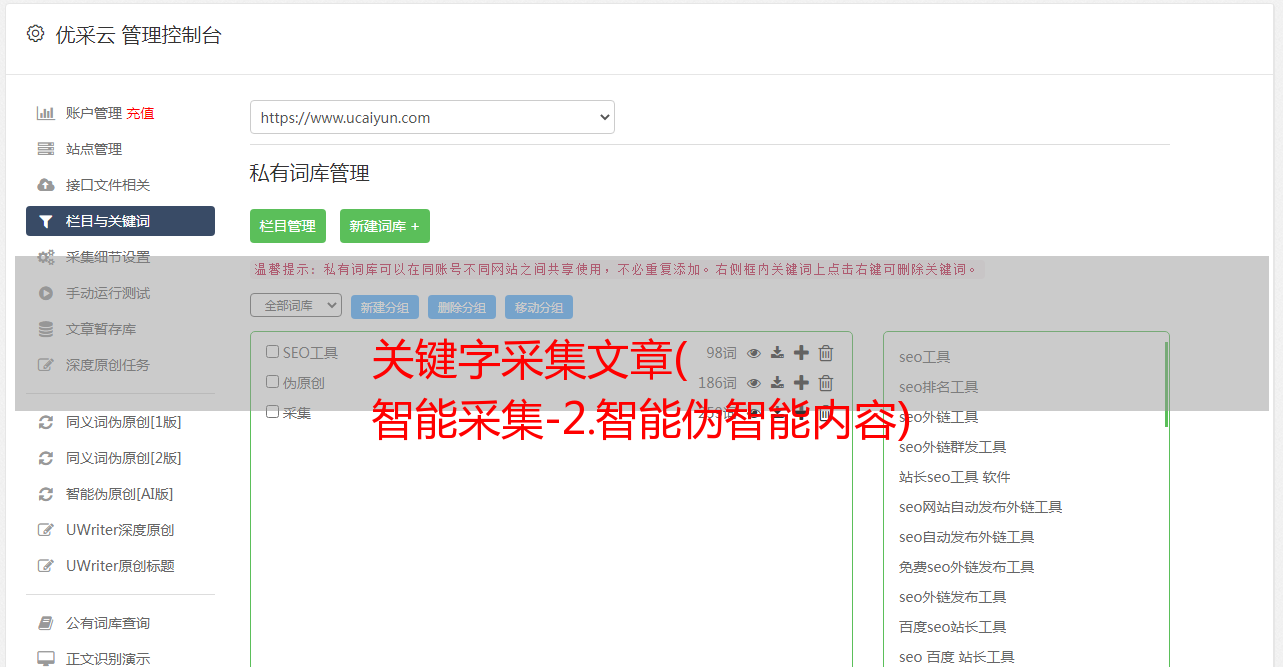Click the '98词' count for SEO工具
The width and height of the screenshot is (1283, 667).
(721, 352)
